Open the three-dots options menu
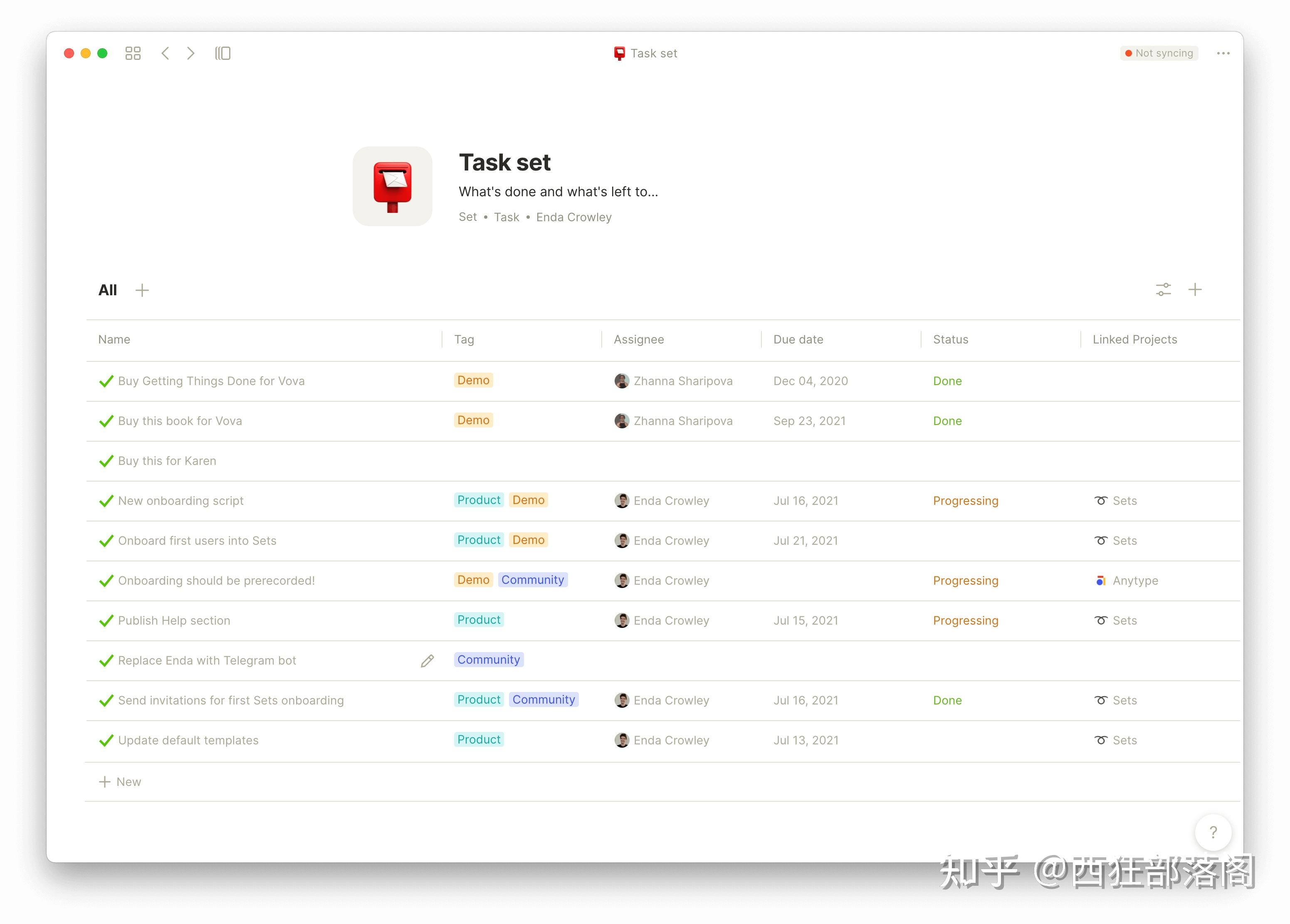This screenshot has width=1290, height=924. click(x=1223, y=54)
